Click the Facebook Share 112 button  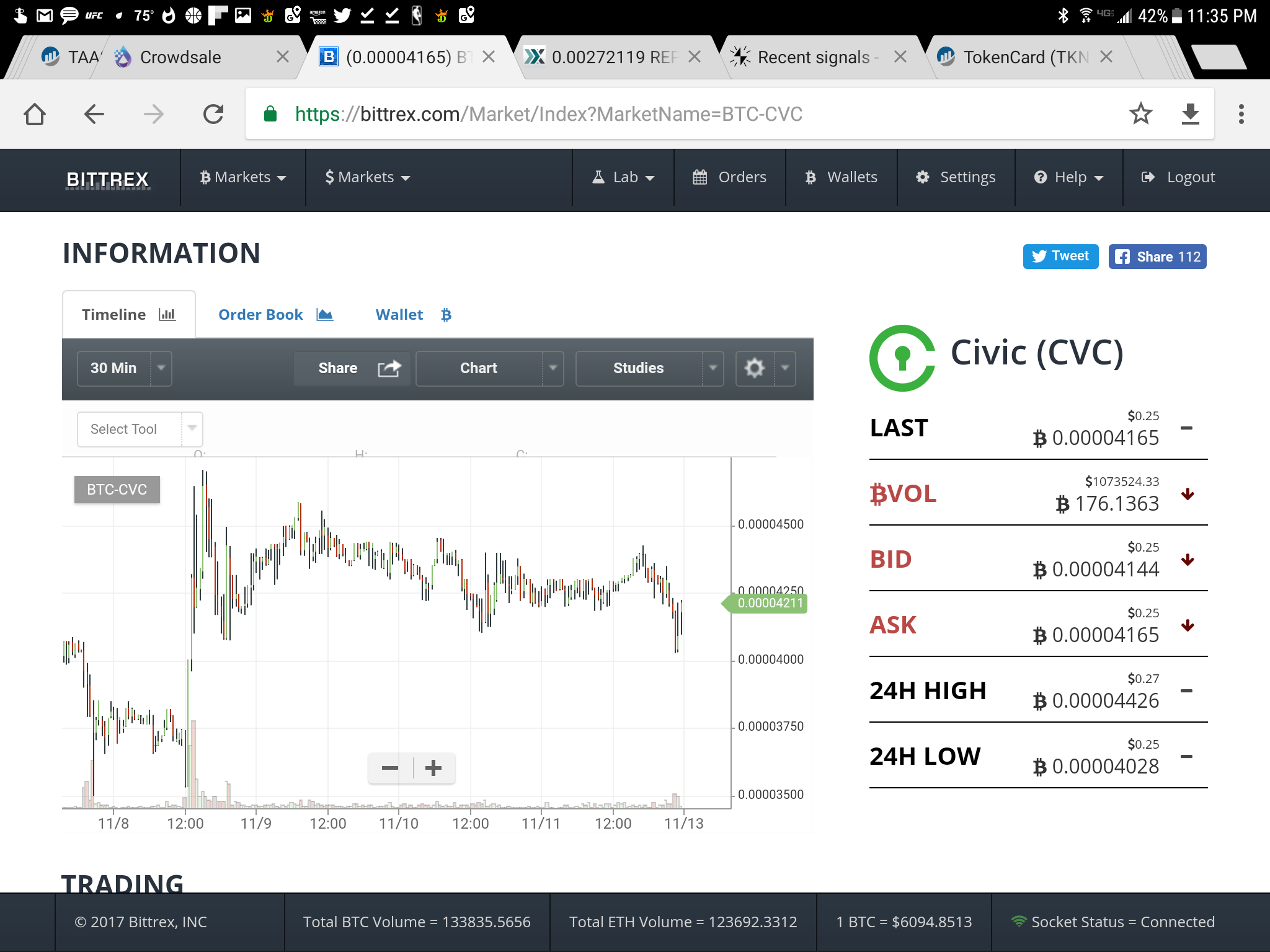click(x=1157, y=257)
